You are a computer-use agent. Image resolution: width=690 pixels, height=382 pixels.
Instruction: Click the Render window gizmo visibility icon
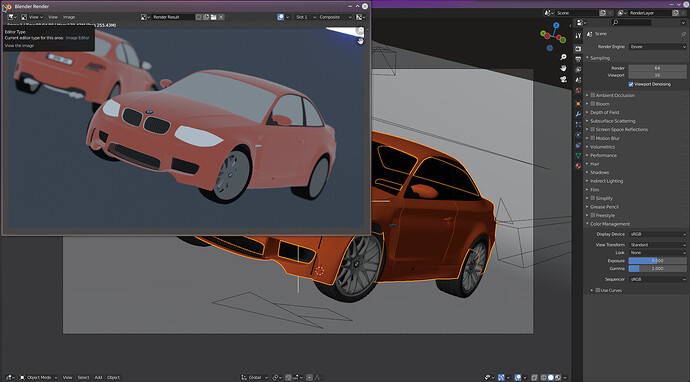pyautogui.click(x=280, y=17)
